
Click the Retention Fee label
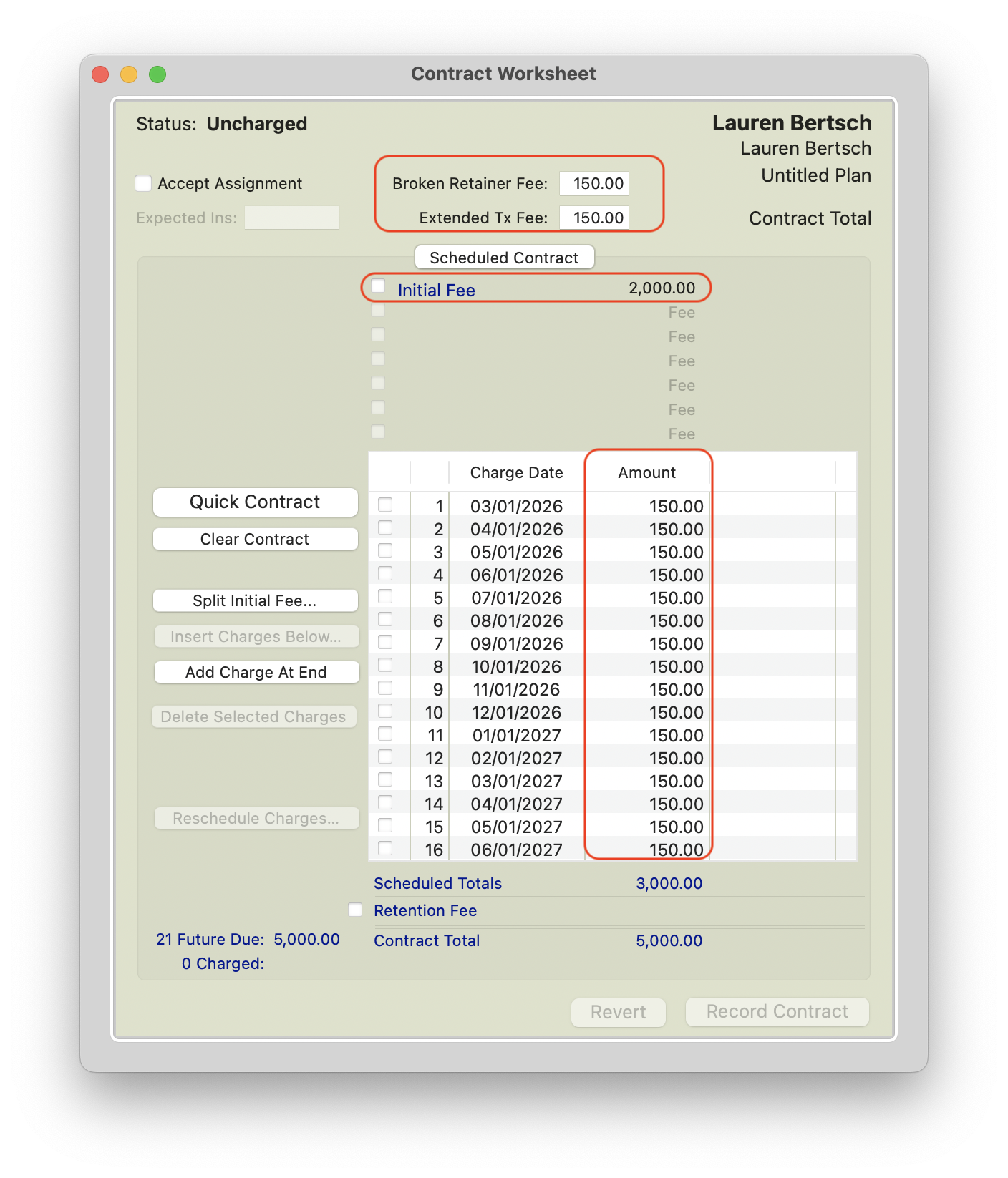click(x=425, y=910)
